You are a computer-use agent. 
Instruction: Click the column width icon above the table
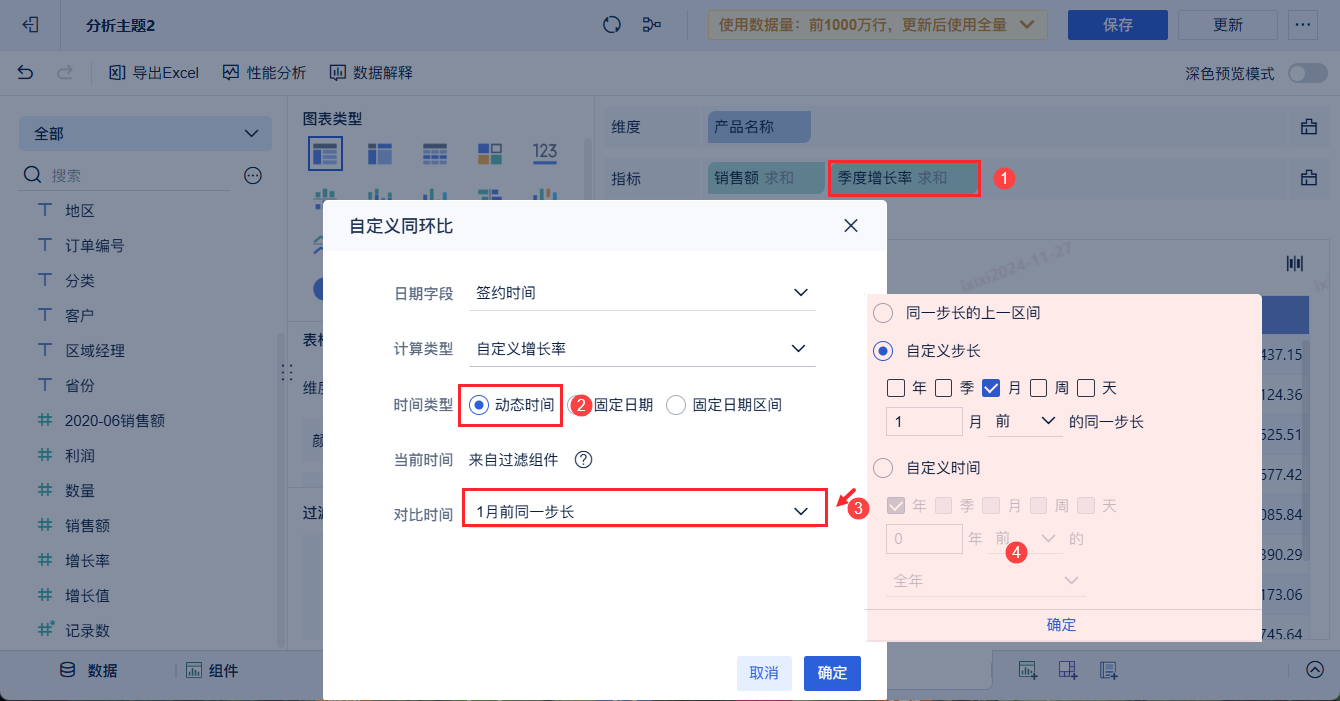point(1295,263)
